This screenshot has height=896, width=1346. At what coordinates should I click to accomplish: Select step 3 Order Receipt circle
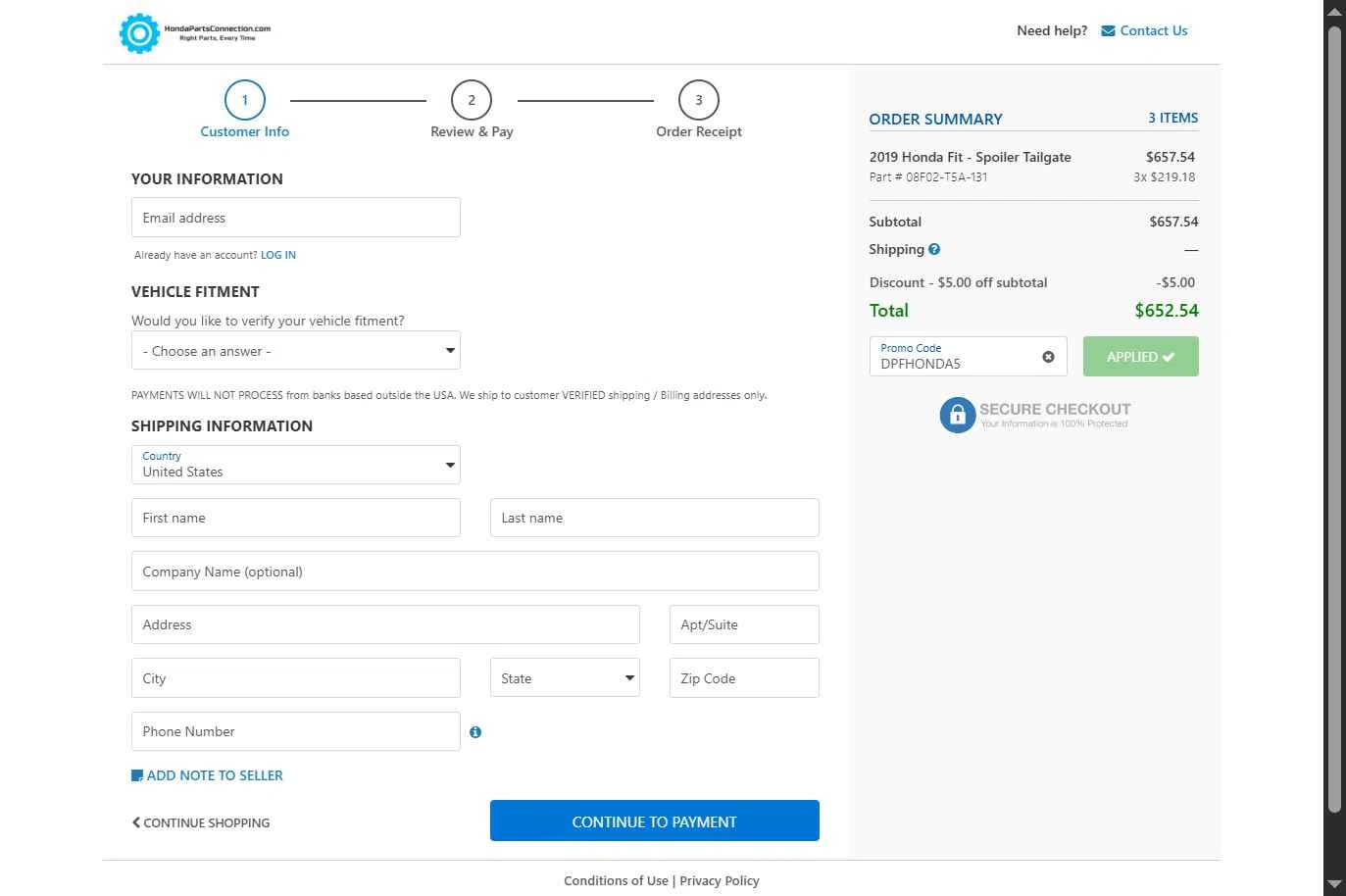tap(699, 100)
